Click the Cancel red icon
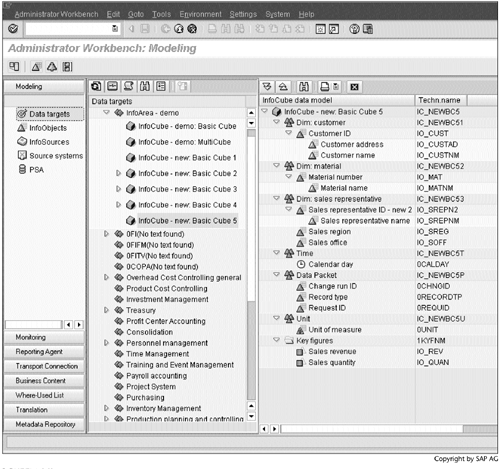 coord(192,29)
